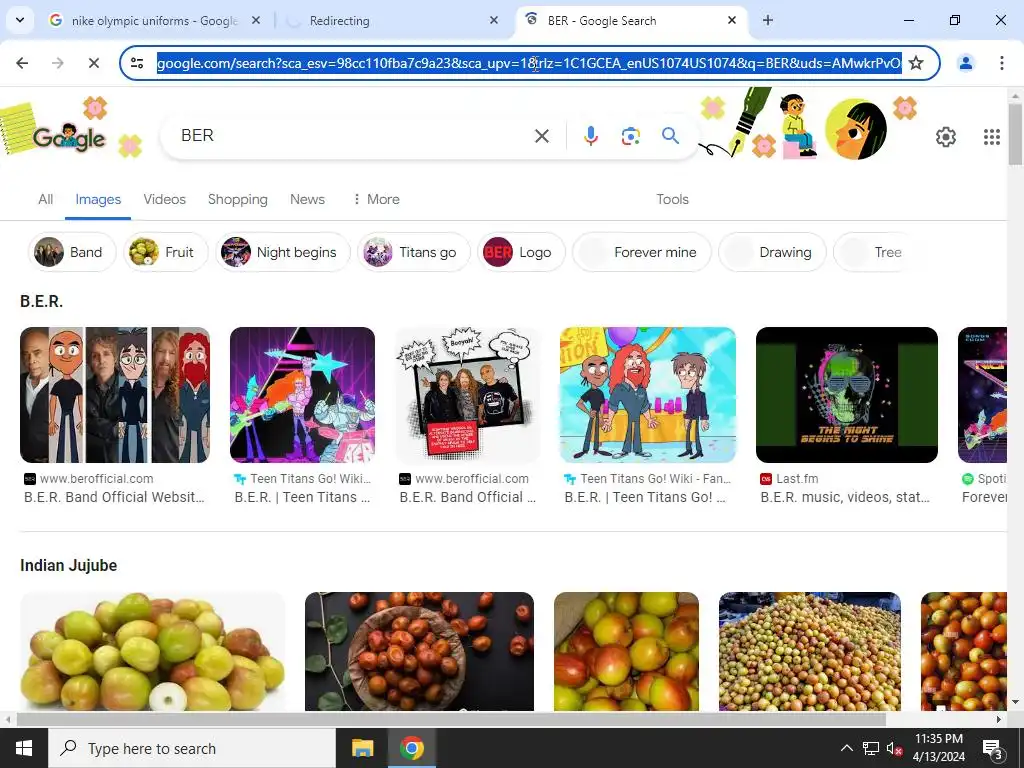Screen dimensions: 1024x768
Task: Search by voice microphone icon
Action: coord(590,136)
